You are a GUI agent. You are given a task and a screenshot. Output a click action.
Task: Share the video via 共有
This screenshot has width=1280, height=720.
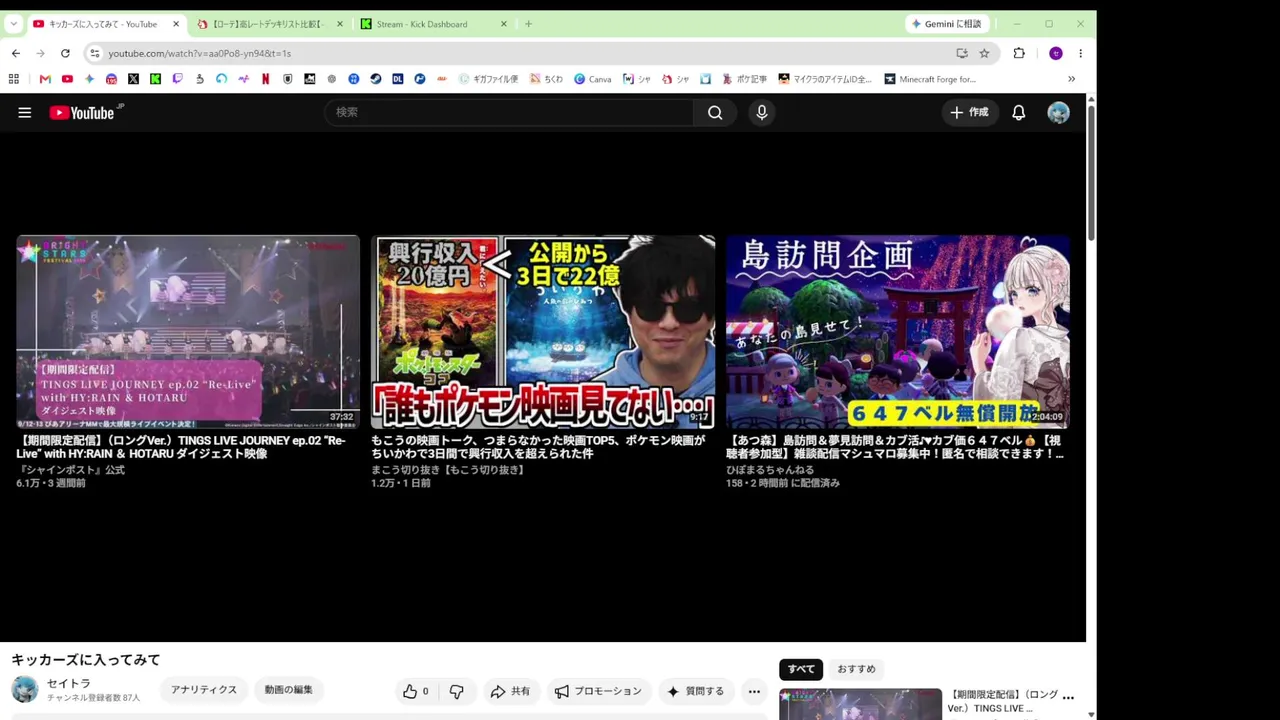click(510, 691)
